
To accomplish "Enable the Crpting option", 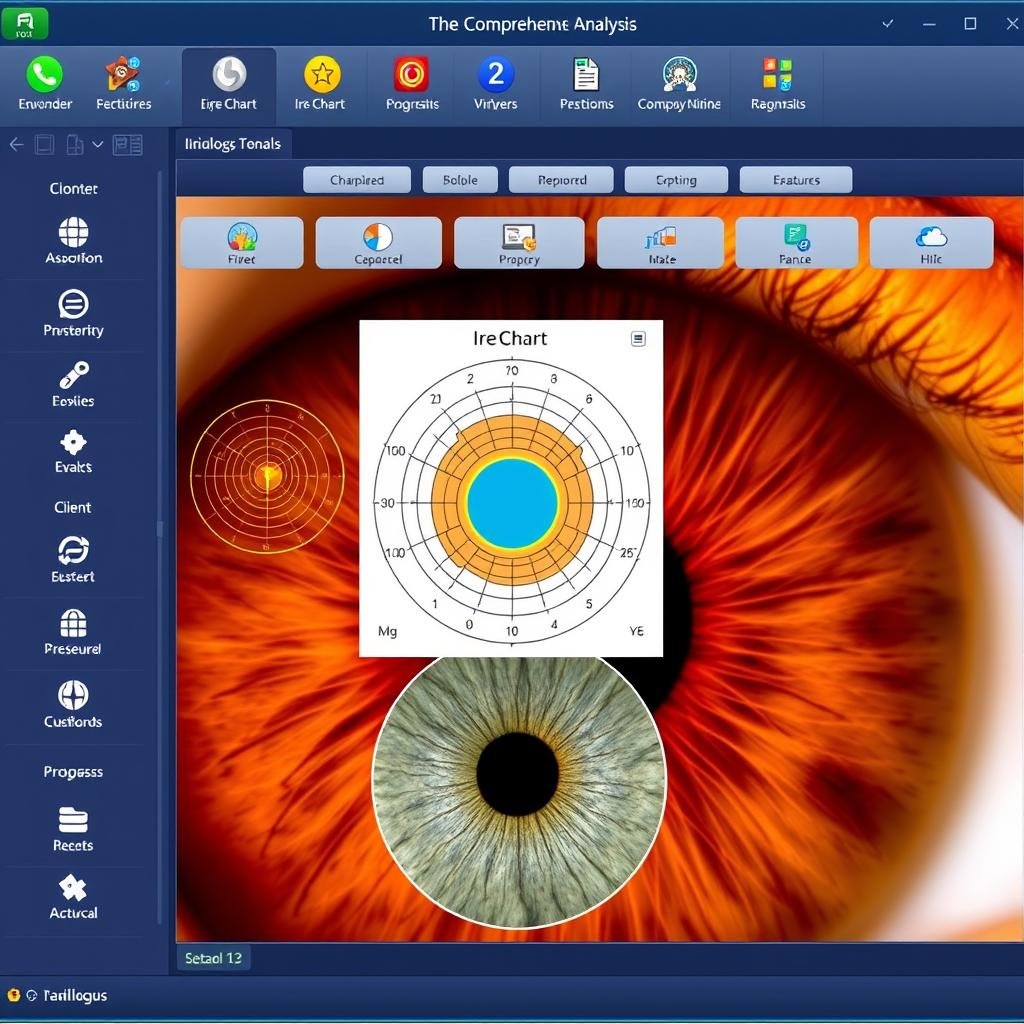I will (676, 179).
